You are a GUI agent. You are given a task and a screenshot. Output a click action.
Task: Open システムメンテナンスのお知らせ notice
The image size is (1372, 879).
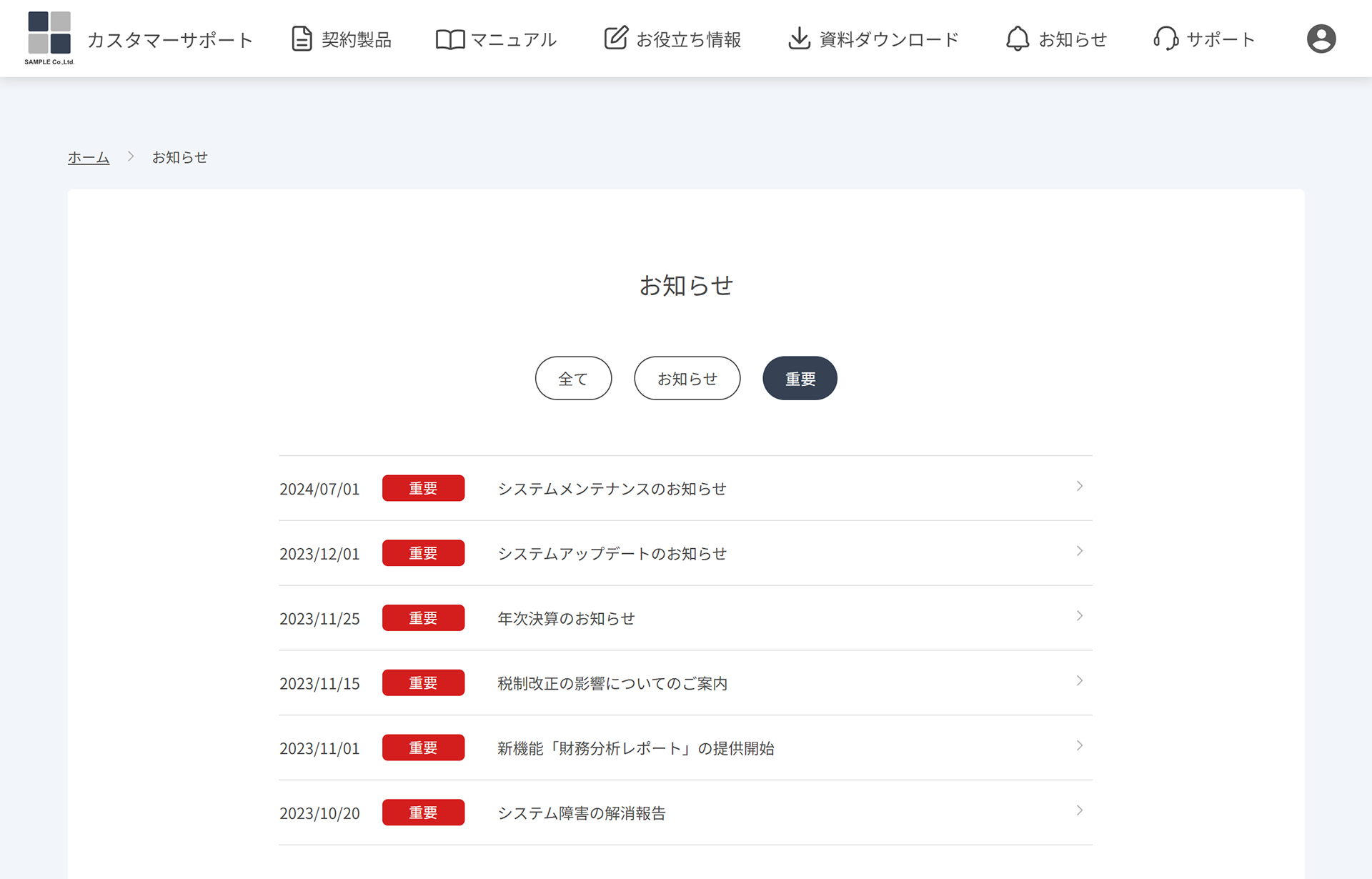click(x=612, y=489)
